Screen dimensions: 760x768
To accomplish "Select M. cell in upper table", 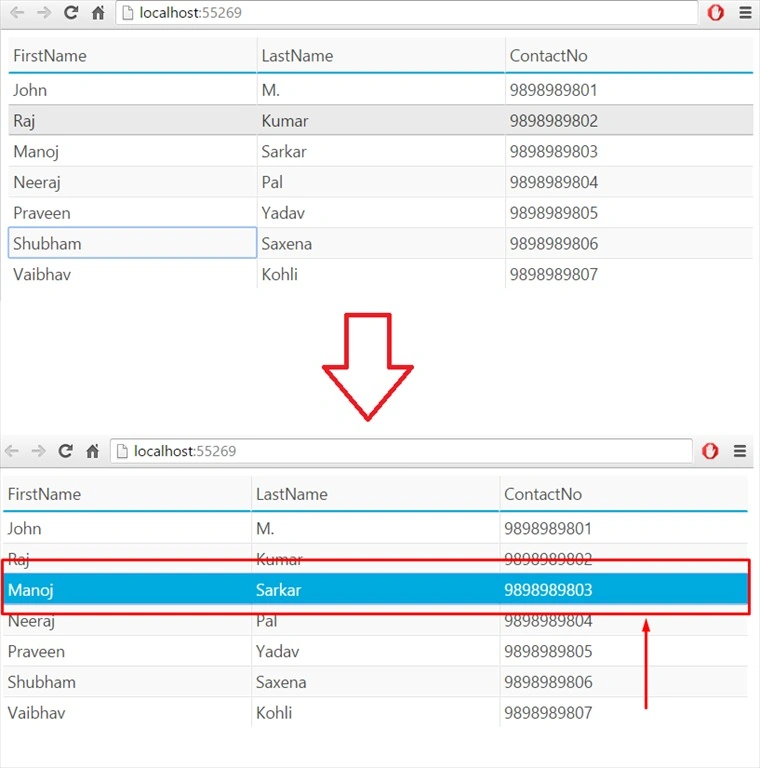I will tap(381, 90).
